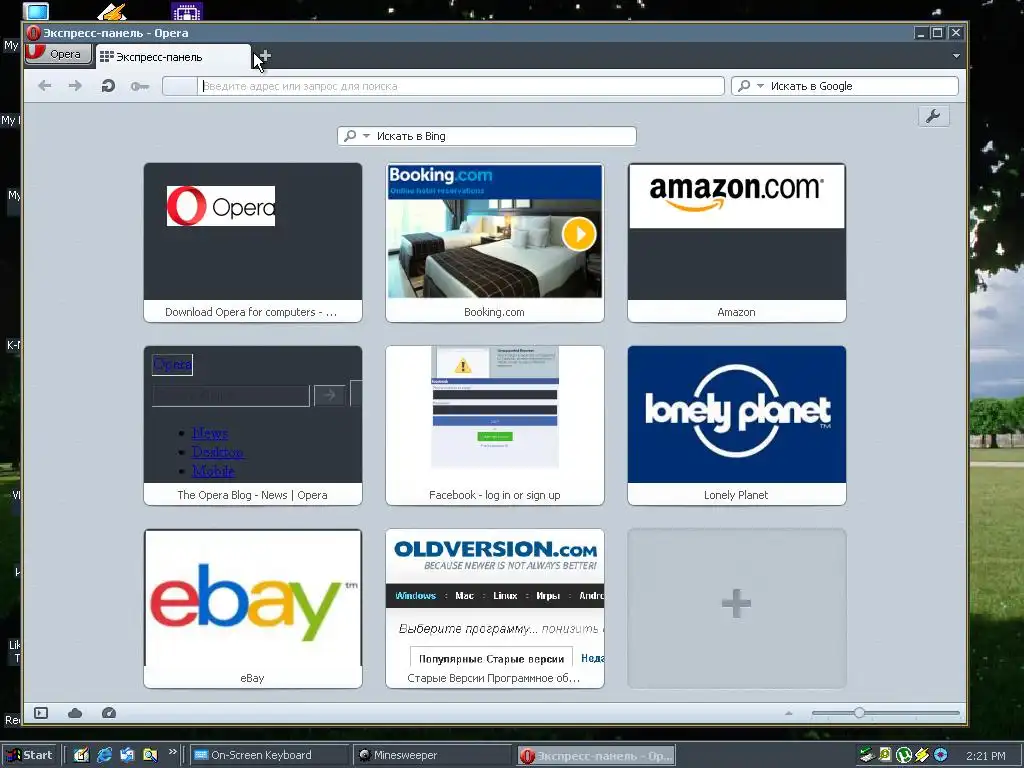Click the Bing search field on Speed Dial
This screenshot has width=1024, height=768.
pos(487,136)
